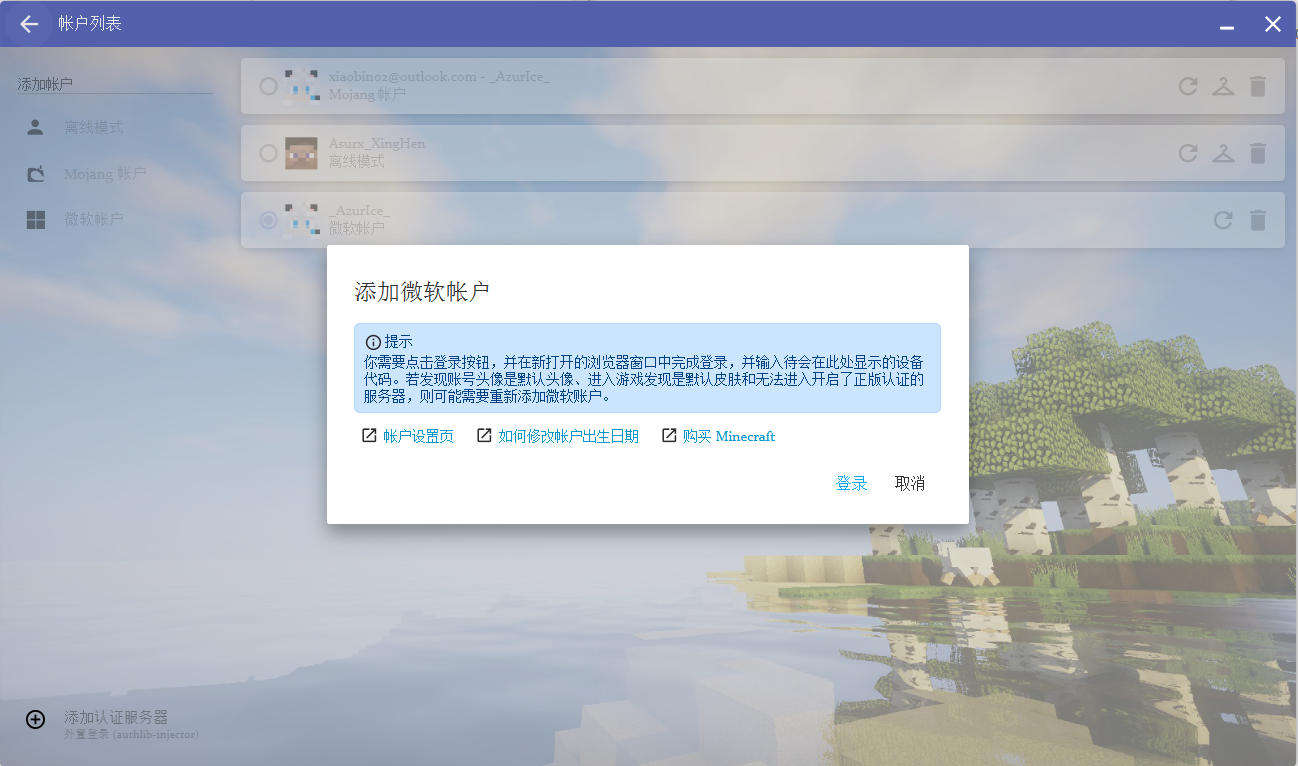
Task: Select the xiaobin02@outlook.com account radio button
Action: 268,86
